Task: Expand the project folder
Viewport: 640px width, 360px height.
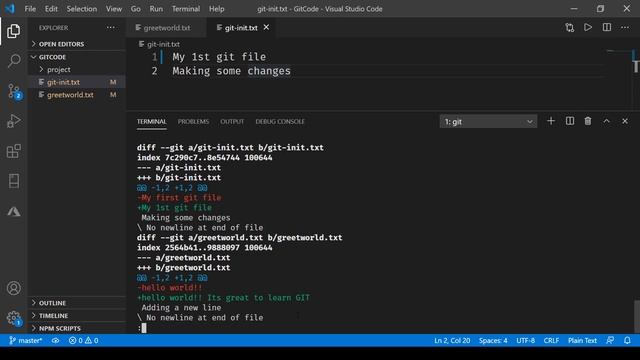Action: click(x=77, y=70)
